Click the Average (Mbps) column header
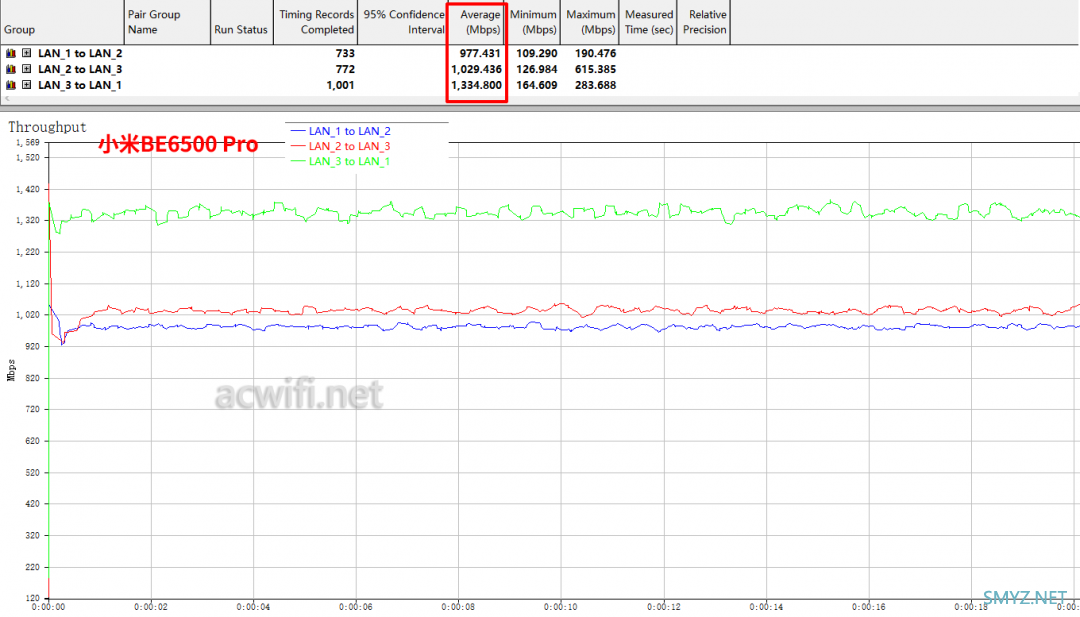The image size is (1080, 617). pyautogui.click(x=477, y=23)
